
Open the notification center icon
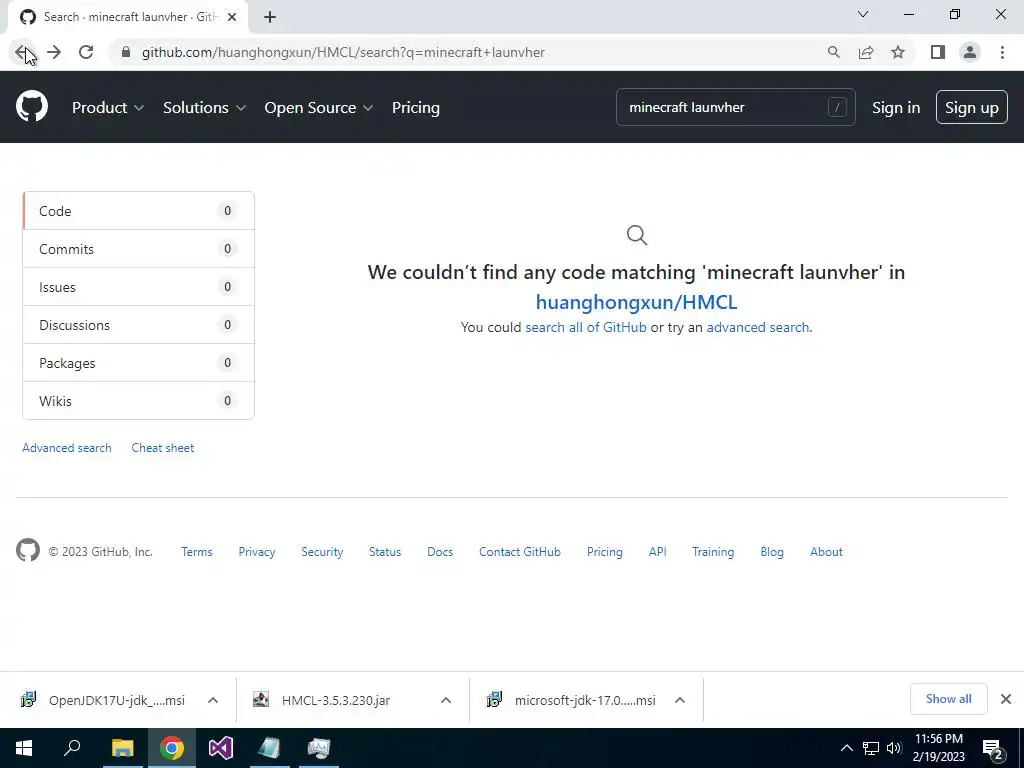(993, 750)
